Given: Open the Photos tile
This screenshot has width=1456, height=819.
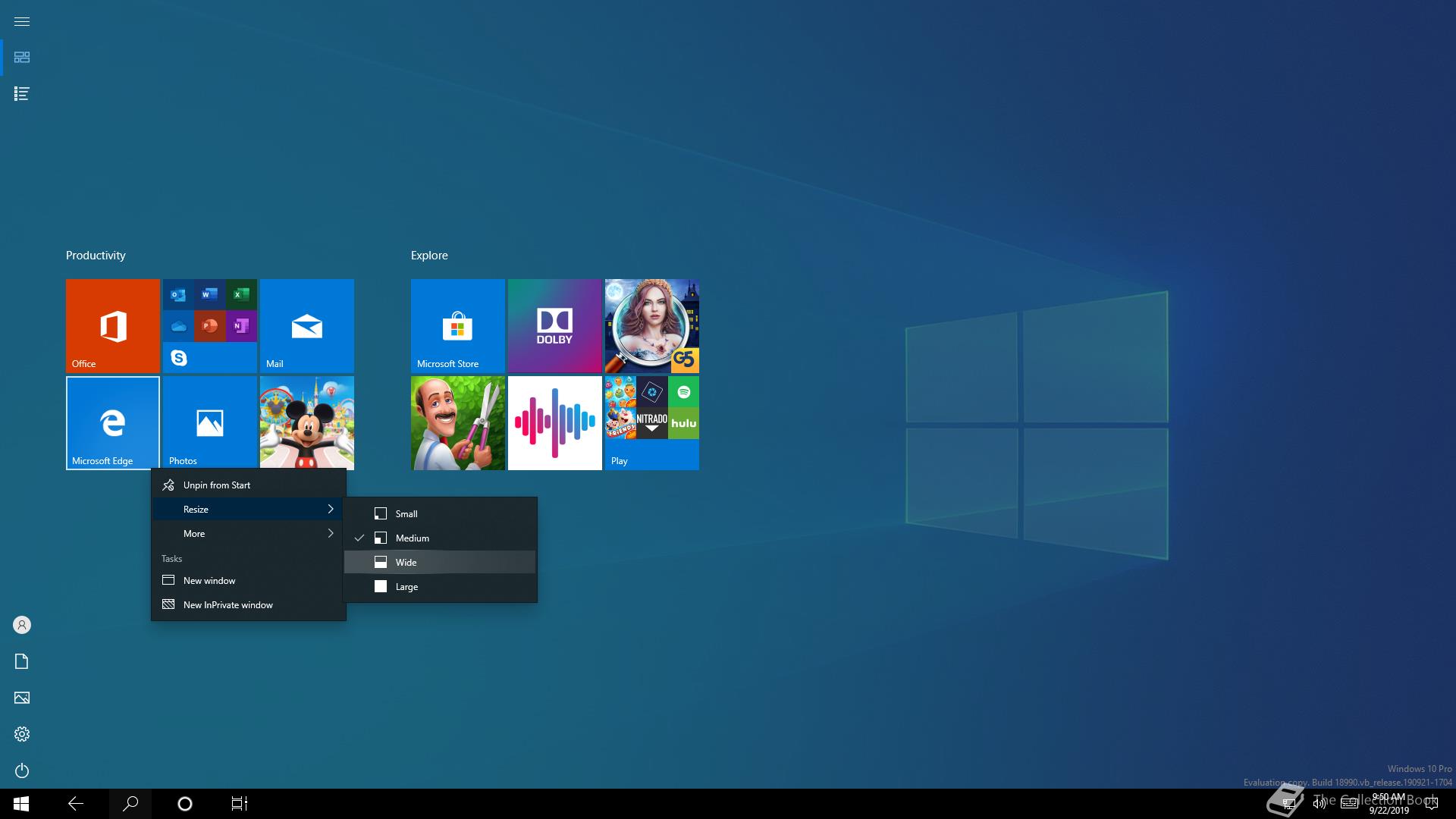Looking at the screenshot, I should (210, 423).
